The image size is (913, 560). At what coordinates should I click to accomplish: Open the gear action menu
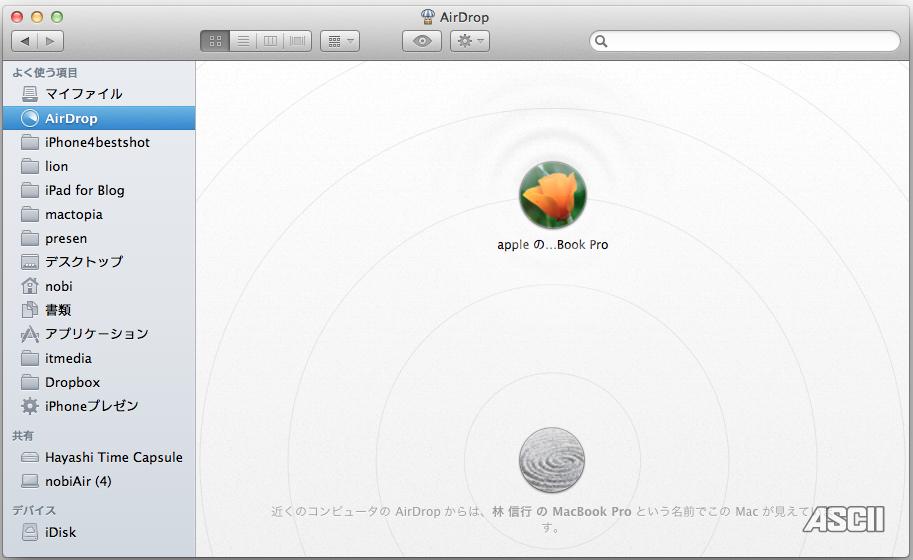click(470, 41)
